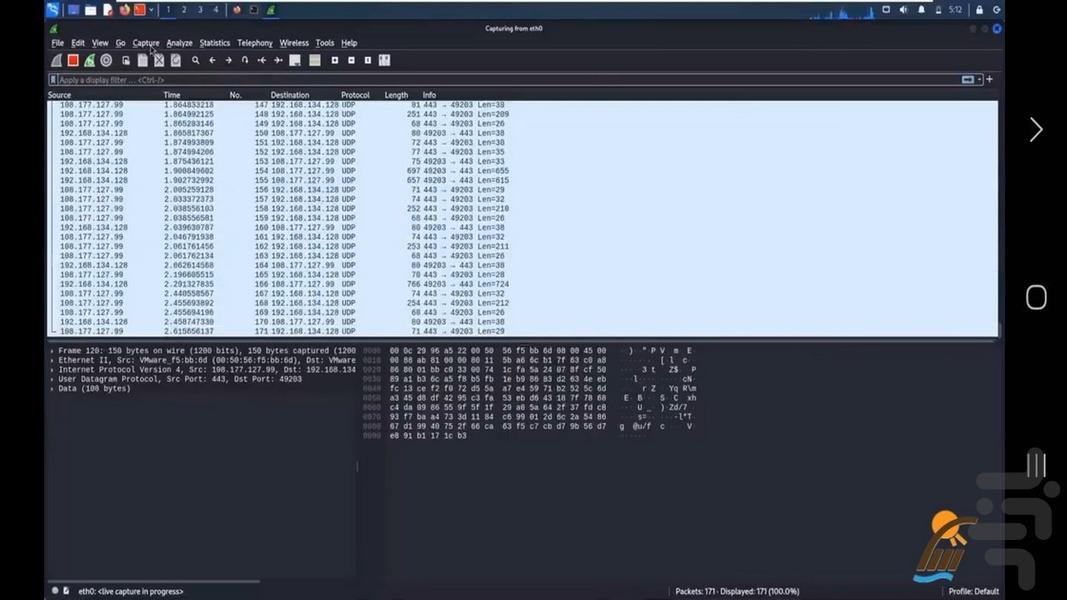The width and height of the screenshot is (1067, 600).
Task: Switch to workspace 2 in the panel
Action: 184,10
